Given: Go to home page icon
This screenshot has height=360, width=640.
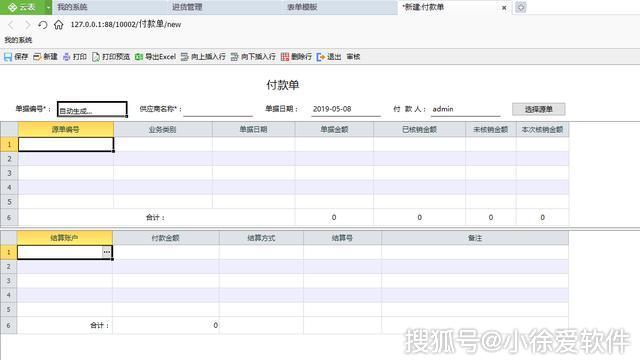Looking at the screenshot, I should coord(58,25).
